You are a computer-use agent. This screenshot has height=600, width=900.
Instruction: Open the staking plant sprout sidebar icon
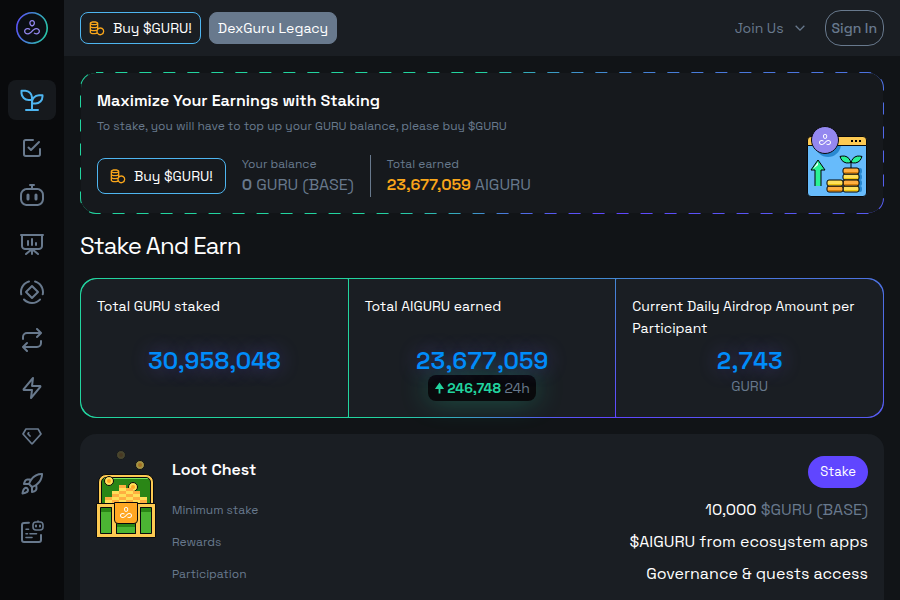pos(32,100)
